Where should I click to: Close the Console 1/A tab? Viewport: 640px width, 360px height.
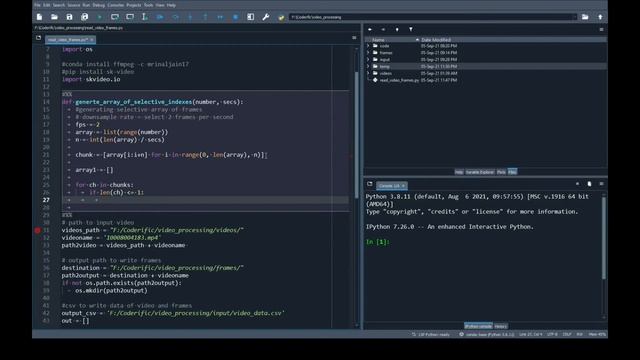click(403, 186)
